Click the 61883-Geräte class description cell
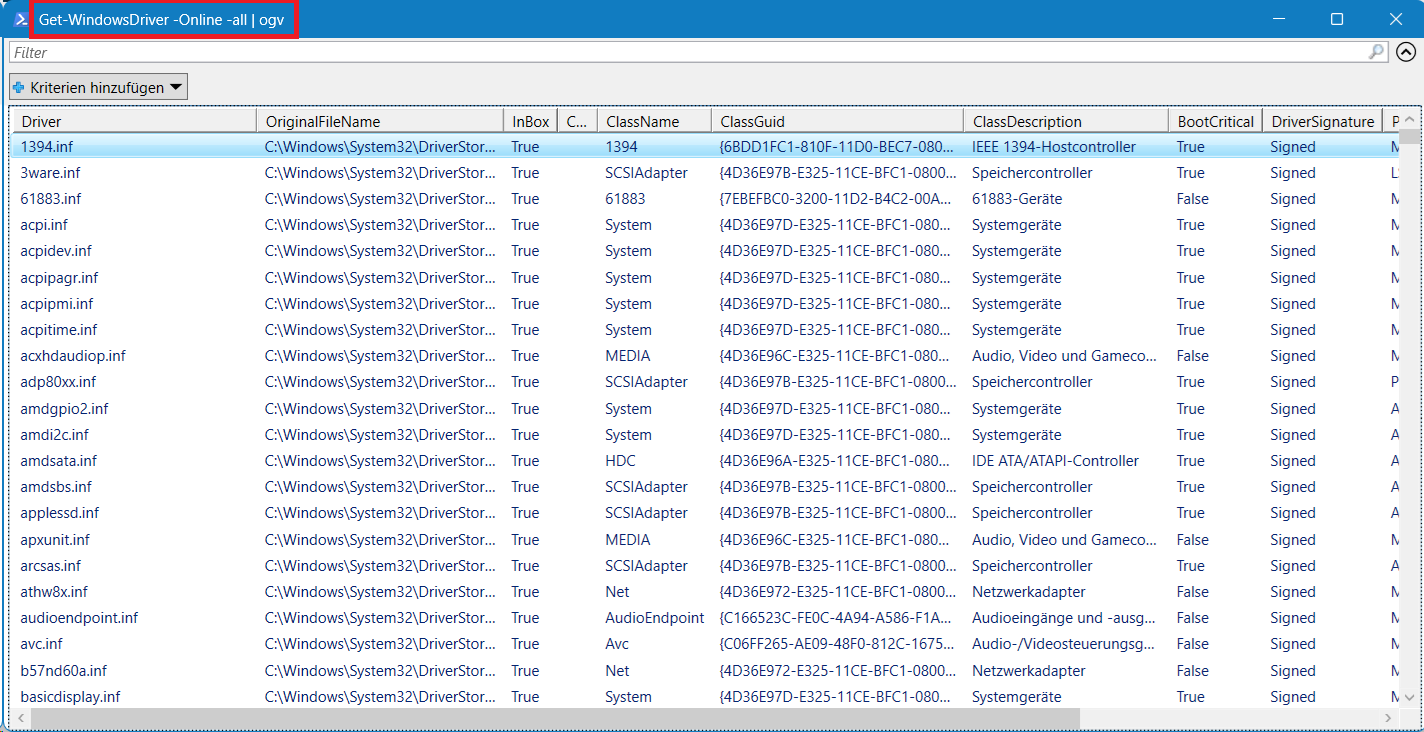 coord(1017,199)
